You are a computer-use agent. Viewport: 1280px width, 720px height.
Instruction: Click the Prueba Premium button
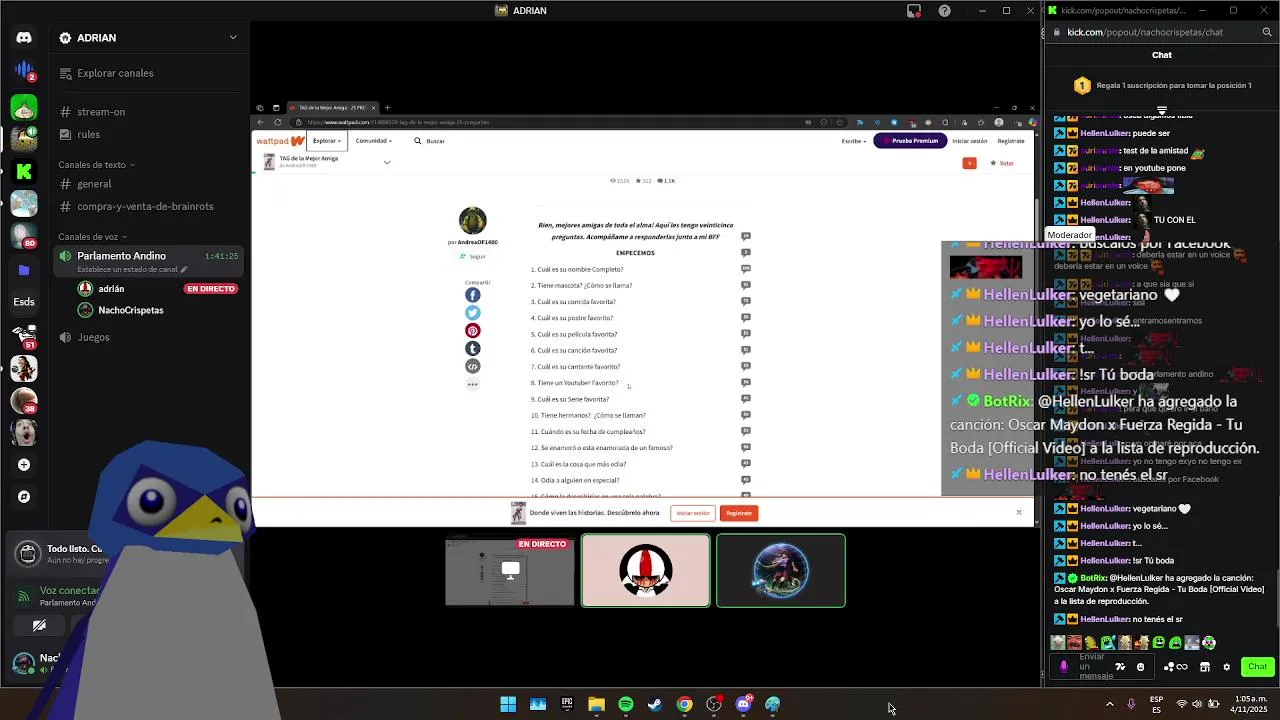pos(910,141)
